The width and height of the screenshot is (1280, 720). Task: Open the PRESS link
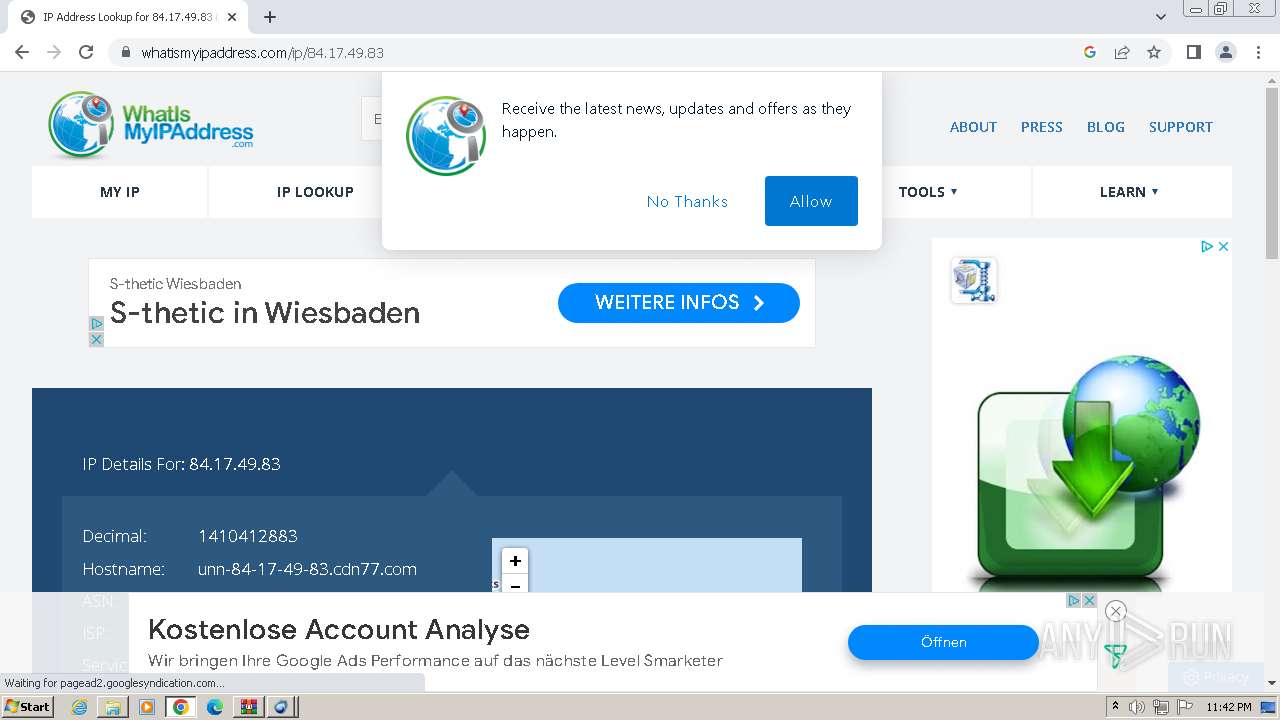(x=1041, y=127)
